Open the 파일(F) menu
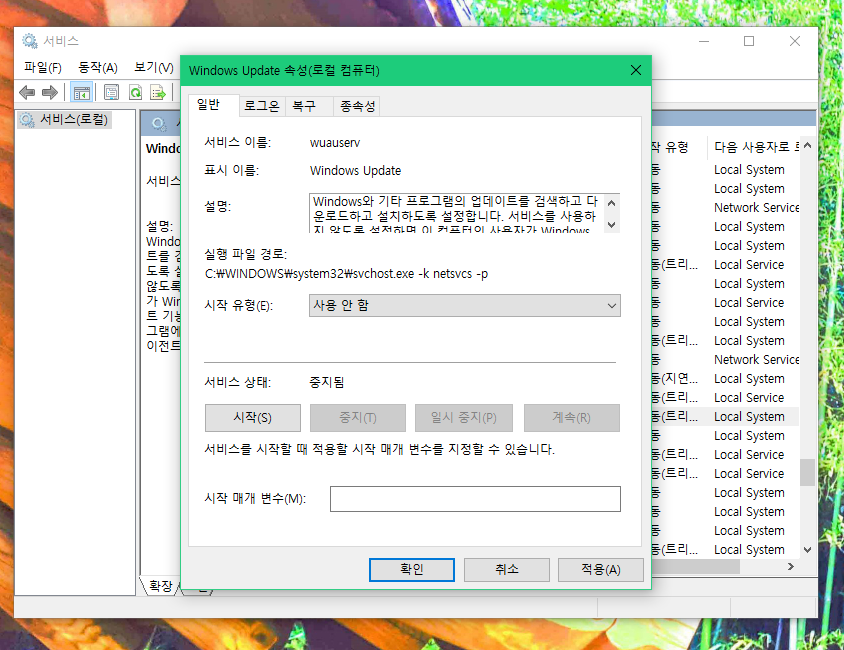The height and width of the screenshot is (650, 844). coord(43,67)
